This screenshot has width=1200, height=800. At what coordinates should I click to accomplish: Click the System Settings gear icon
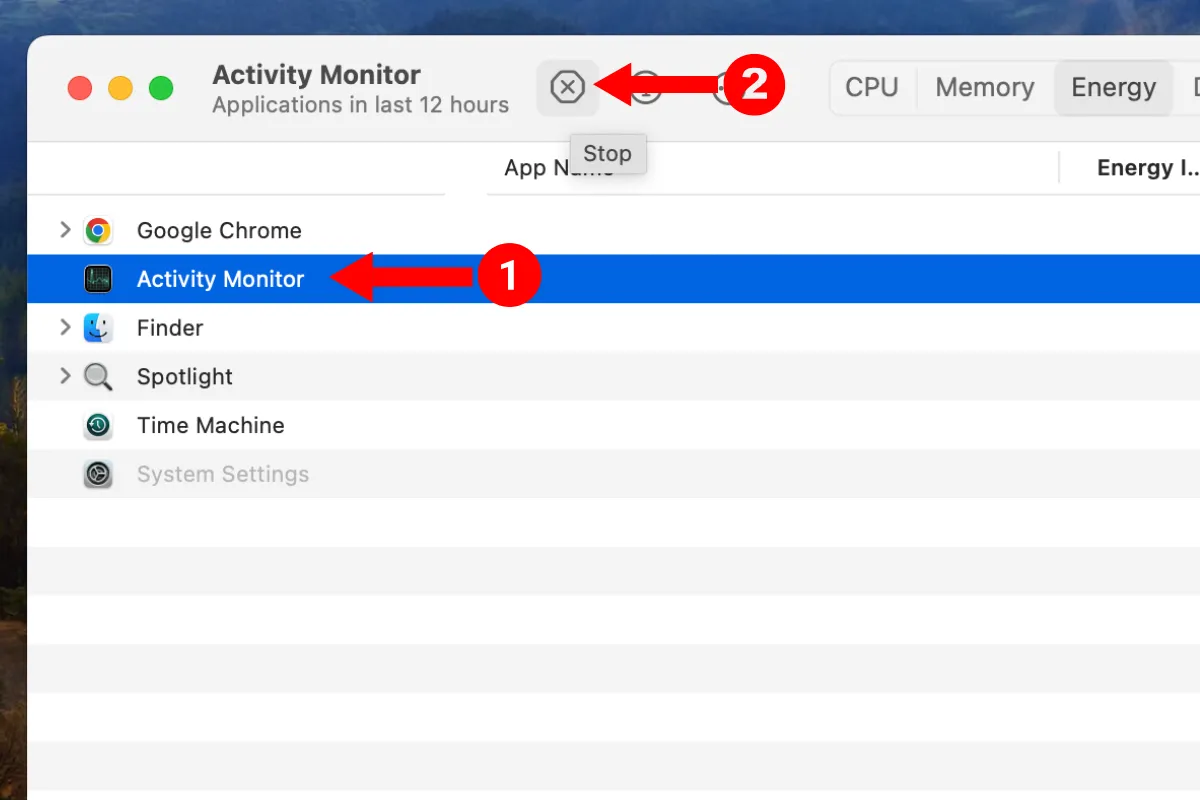coord(98,474)
